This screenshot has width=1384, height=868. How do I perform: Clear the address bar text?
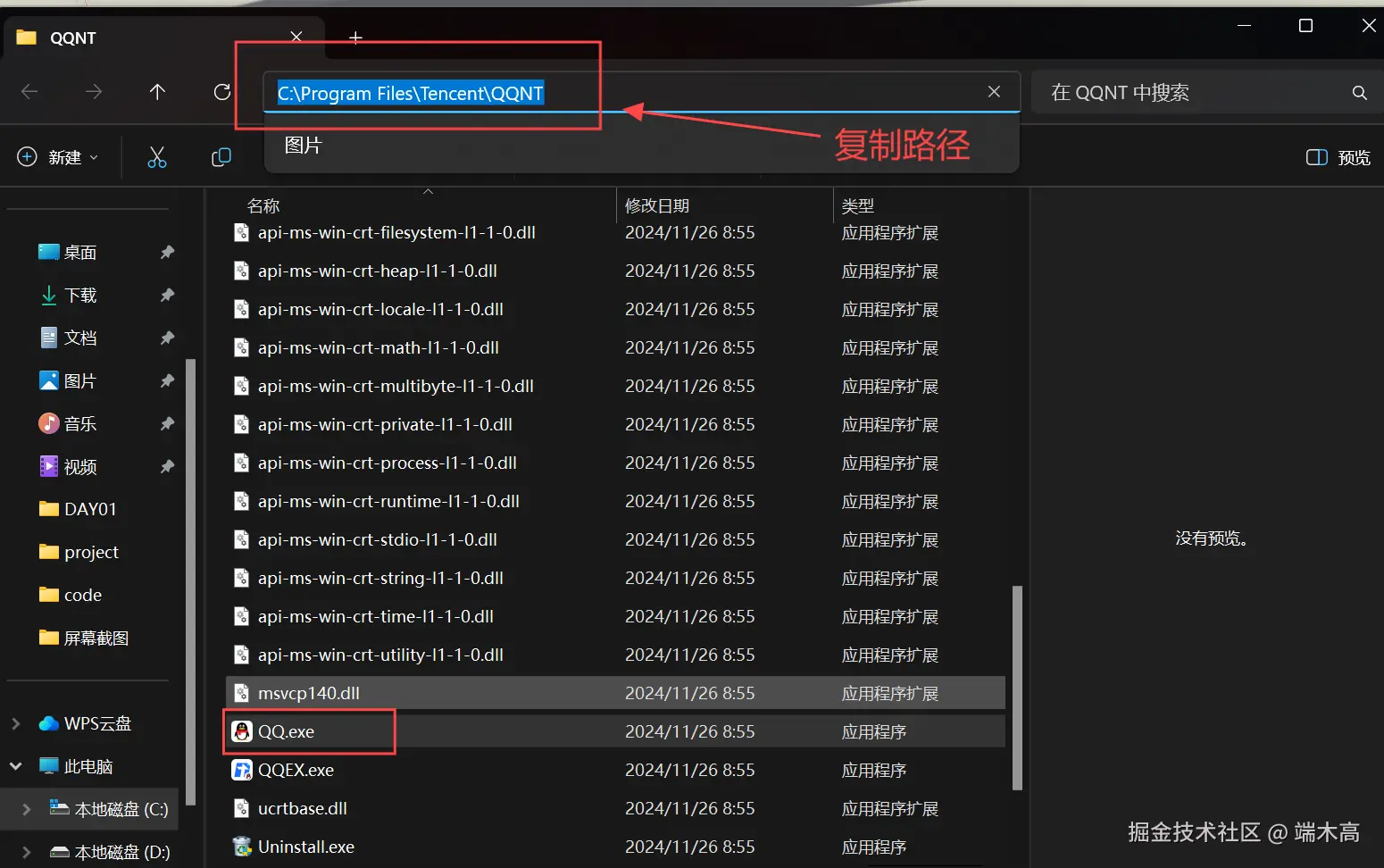(994, 92)
